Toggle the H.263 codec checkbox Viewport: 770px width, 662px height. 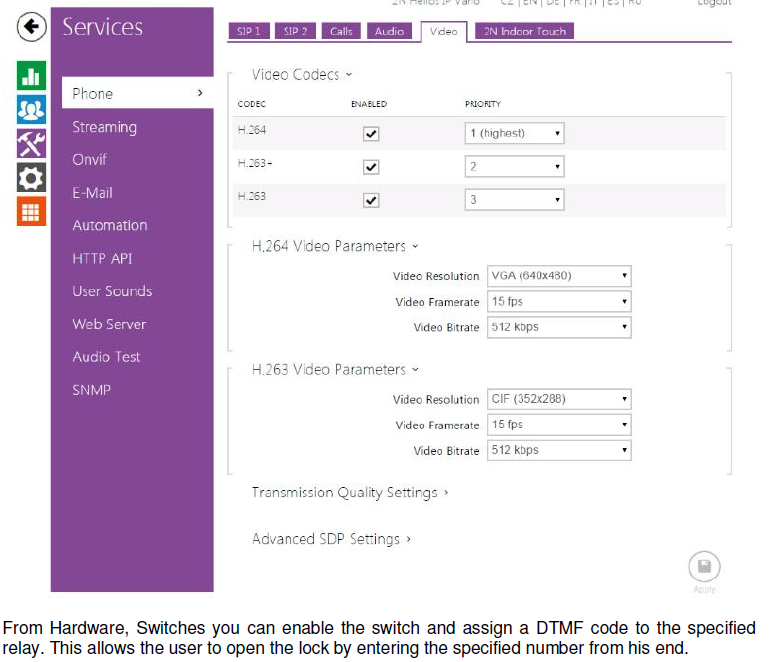(x=371, y=200)
